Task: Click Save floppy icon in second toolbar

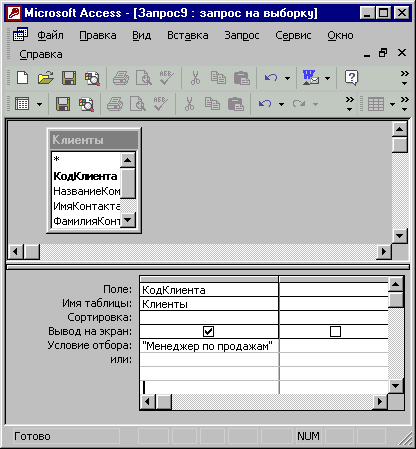Action: point(63,104)
